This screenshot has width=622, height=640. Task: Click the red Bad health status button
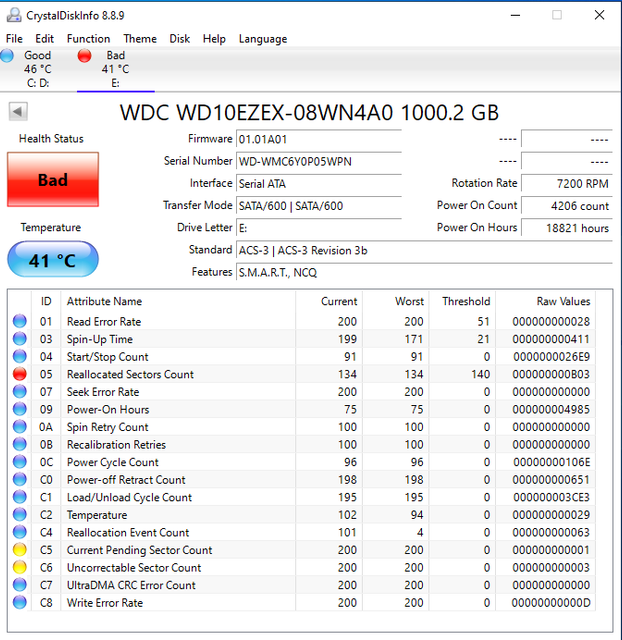pos(53,180)
